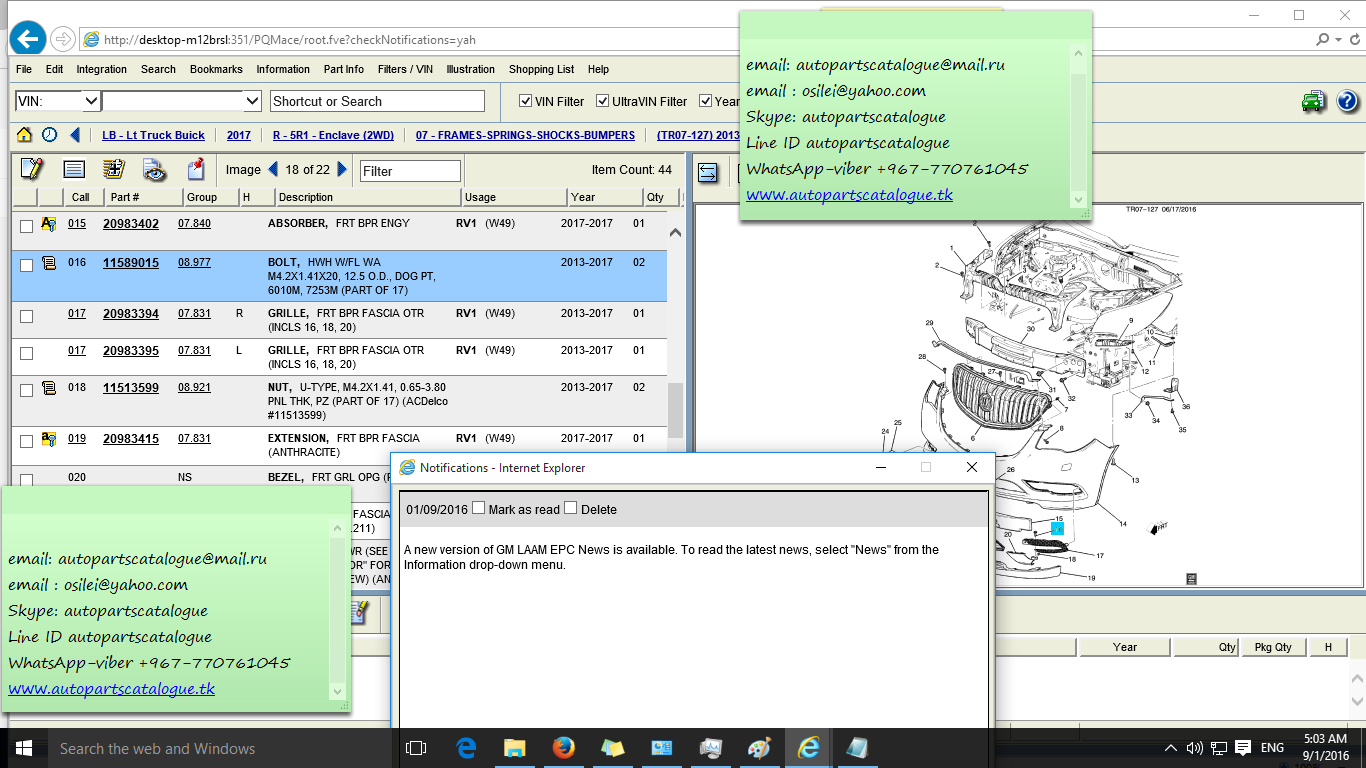Click the browser back button

(x=27, y=39)
